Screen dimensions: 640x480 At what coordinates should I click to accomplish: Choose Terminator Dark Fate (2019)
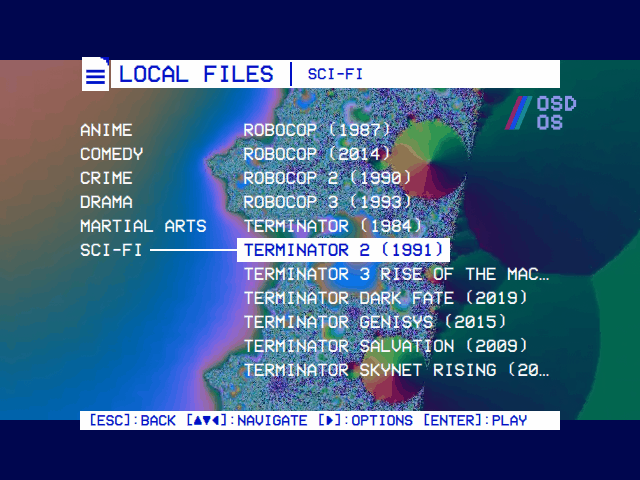tap(386, 298)
